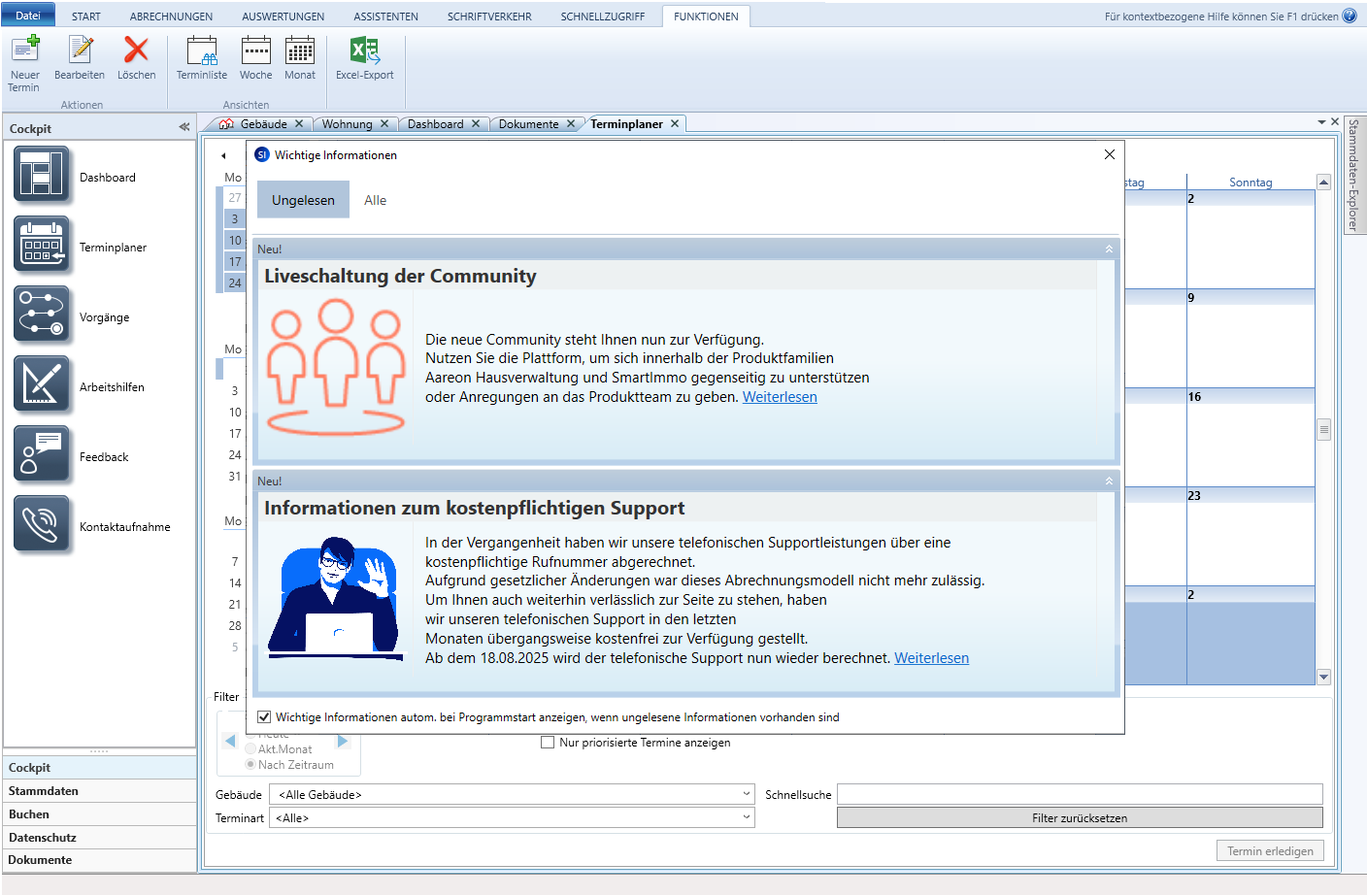Open Vorgänge from the Cockpit sidebar

[x=42, y=316]
